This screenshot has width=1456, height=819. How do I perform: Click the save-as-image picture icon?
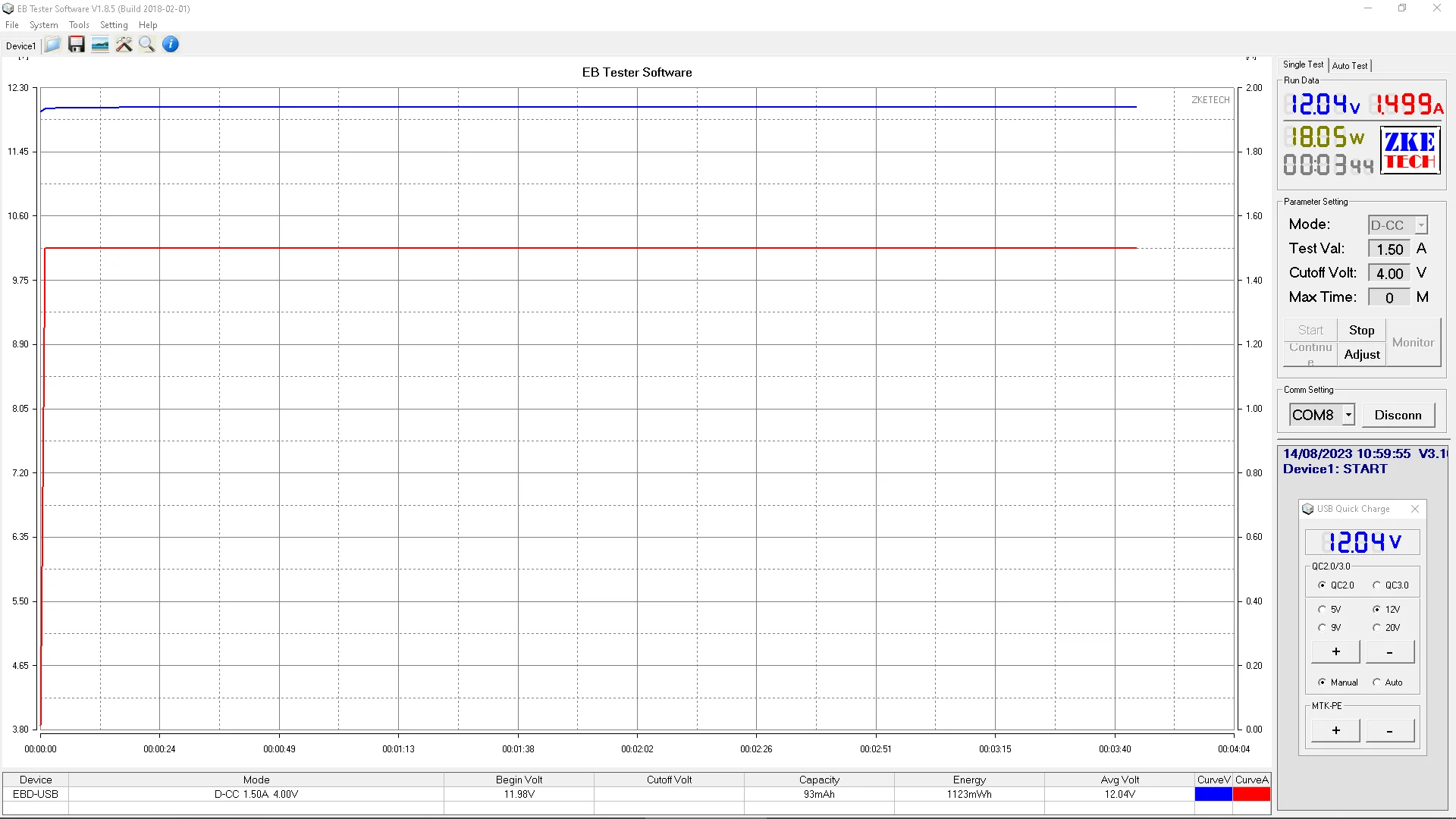pyautogui.click(x=100, y=45)
